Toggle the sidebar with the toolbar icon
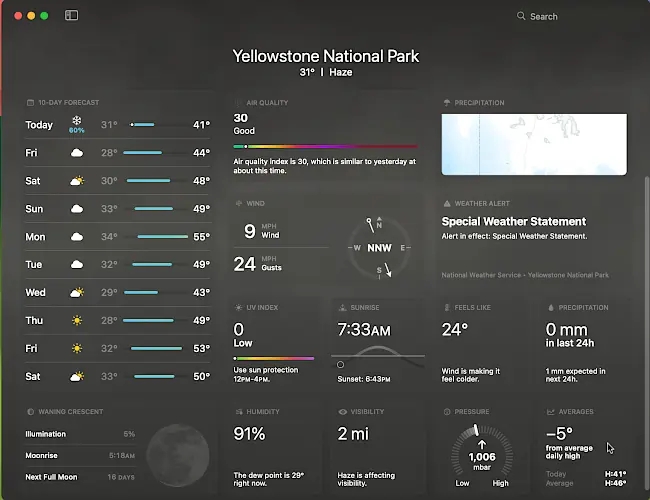This screenshot has width=650, height=500. 71,16
